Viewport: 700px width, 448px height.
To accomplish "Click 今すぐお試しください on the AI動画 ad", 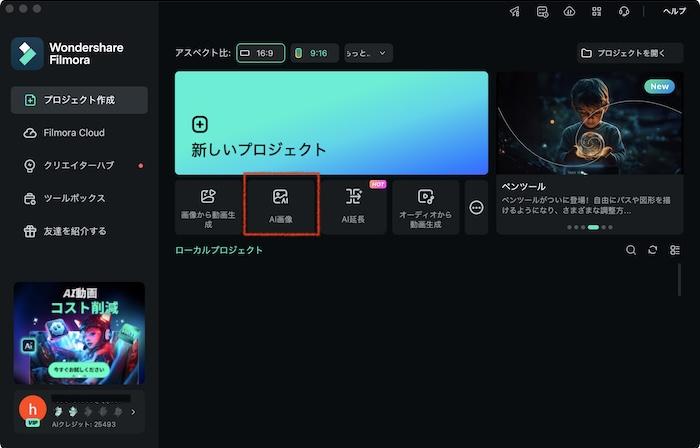I will [79, 370].
